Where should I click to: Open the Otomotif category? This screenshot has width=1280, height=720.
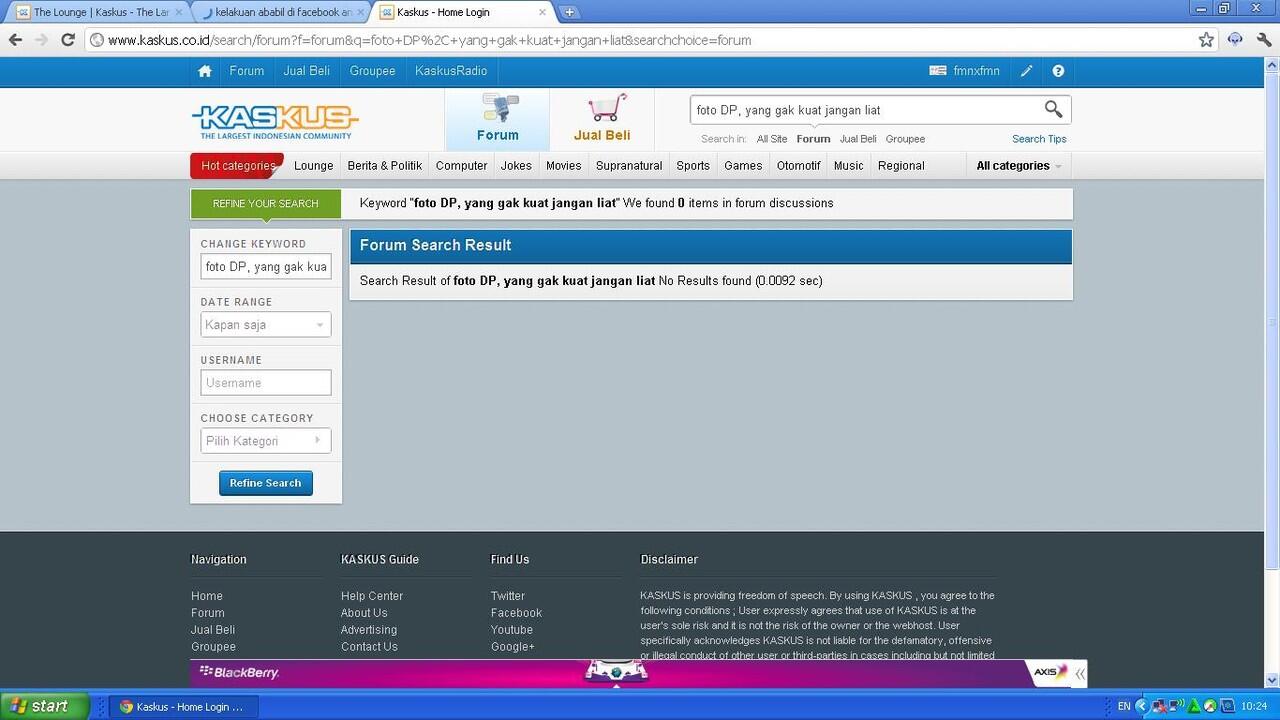(x=799, y=166)
